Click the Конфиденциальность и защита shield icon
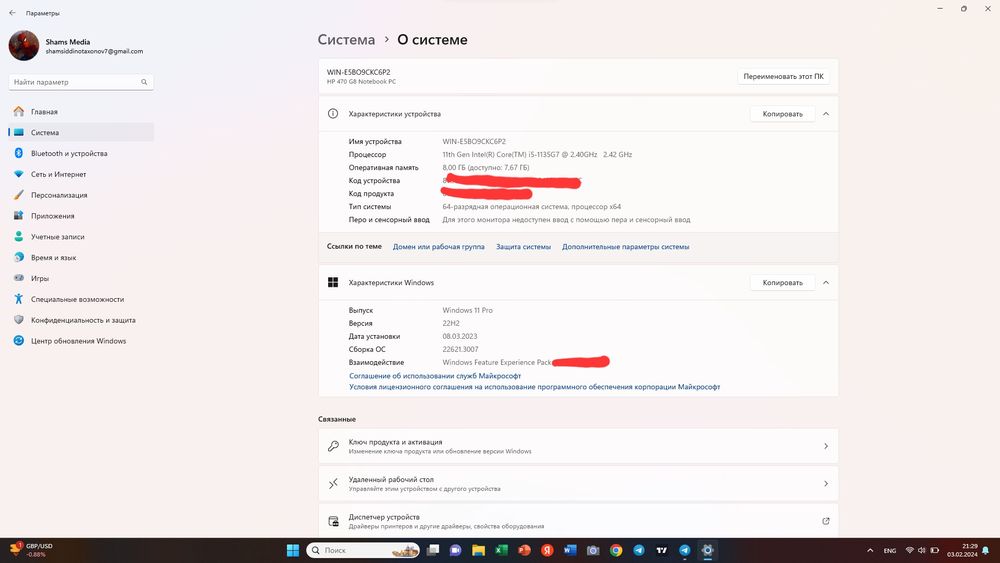The height and width of the screenshot is (563, 1000). pos(18,320)
